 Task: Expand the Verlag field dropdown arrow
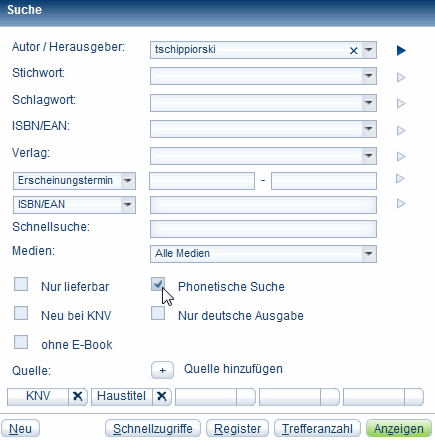point(369,156)
